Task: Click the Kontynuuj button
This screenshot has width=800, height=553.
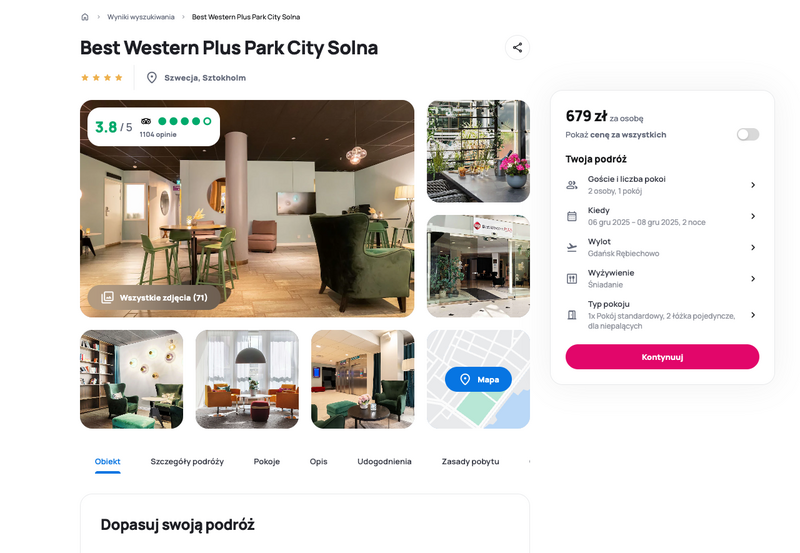Action: click(662, 357)
